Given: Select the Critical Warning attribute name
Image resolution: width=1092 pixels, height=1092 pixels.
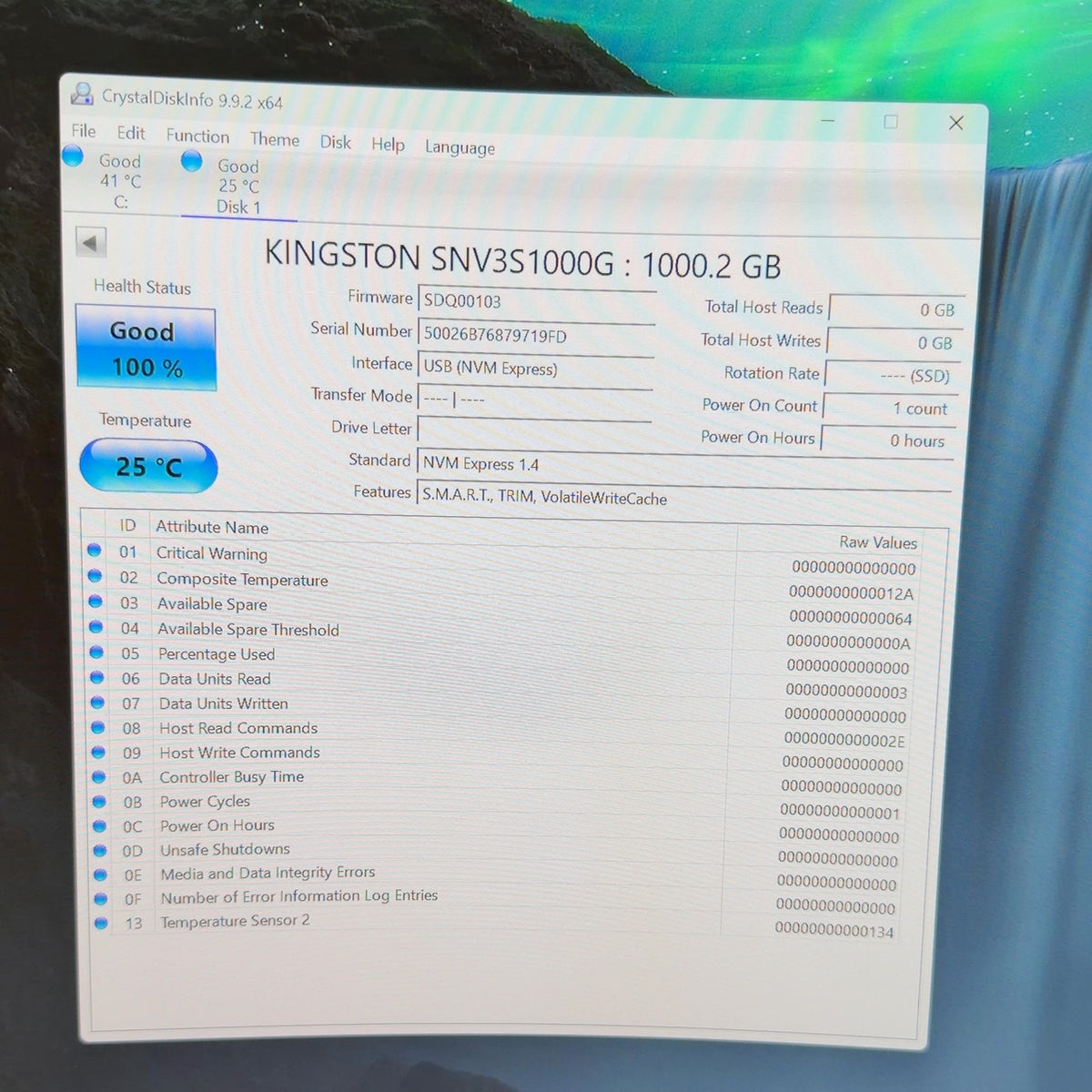Looking at the screenshot, I should point(212,553).
